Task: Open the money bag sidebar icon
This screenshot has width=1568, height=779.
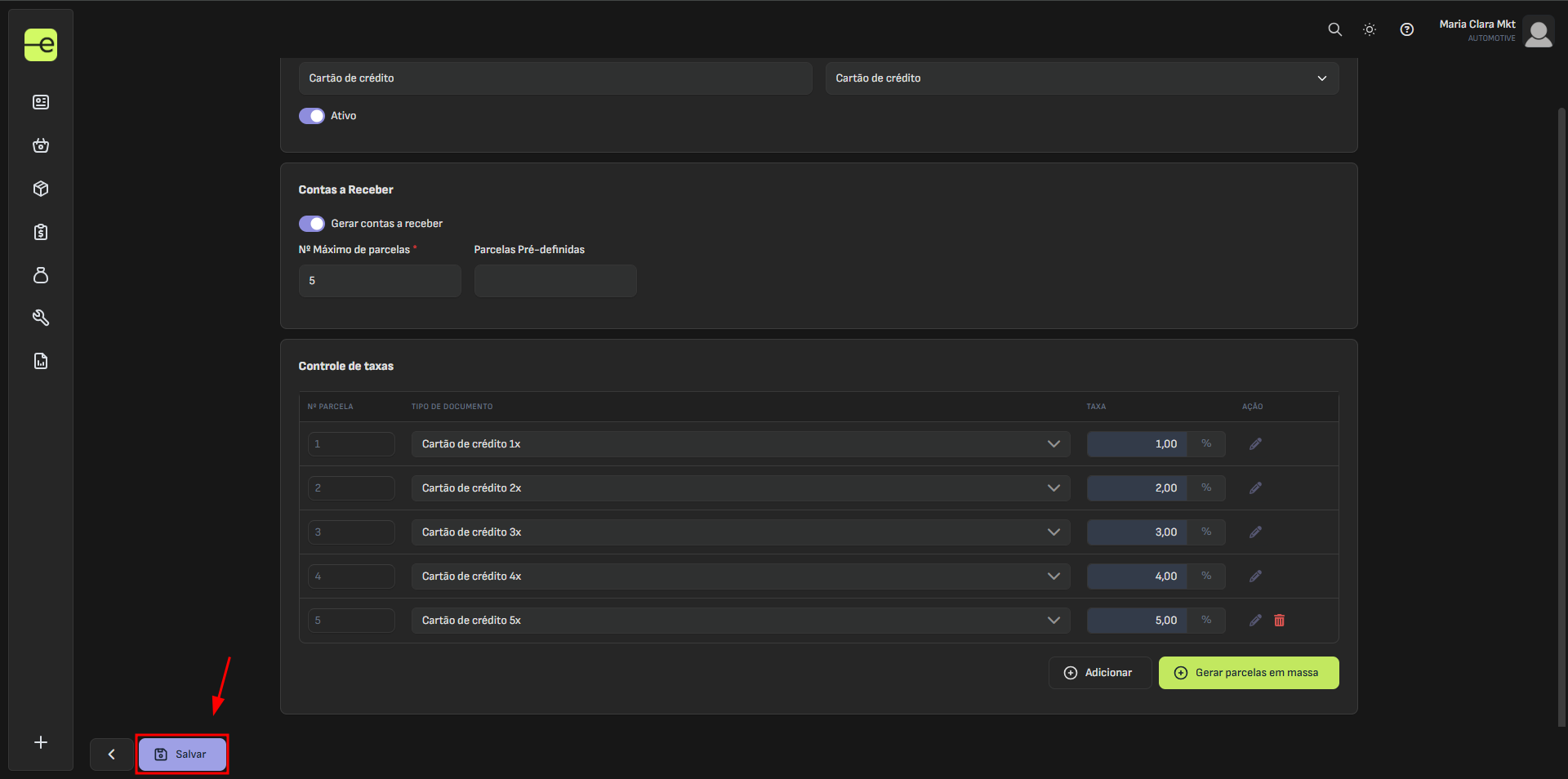Action: (41, 275)
